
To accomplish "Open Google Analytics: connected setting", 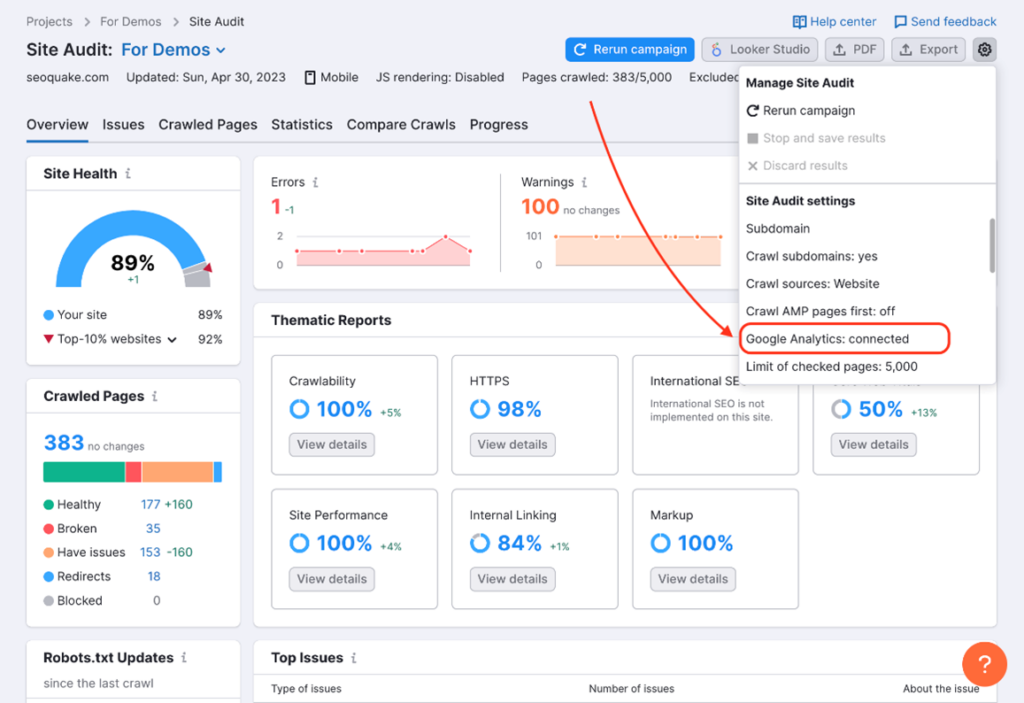I will click(844, 339).
